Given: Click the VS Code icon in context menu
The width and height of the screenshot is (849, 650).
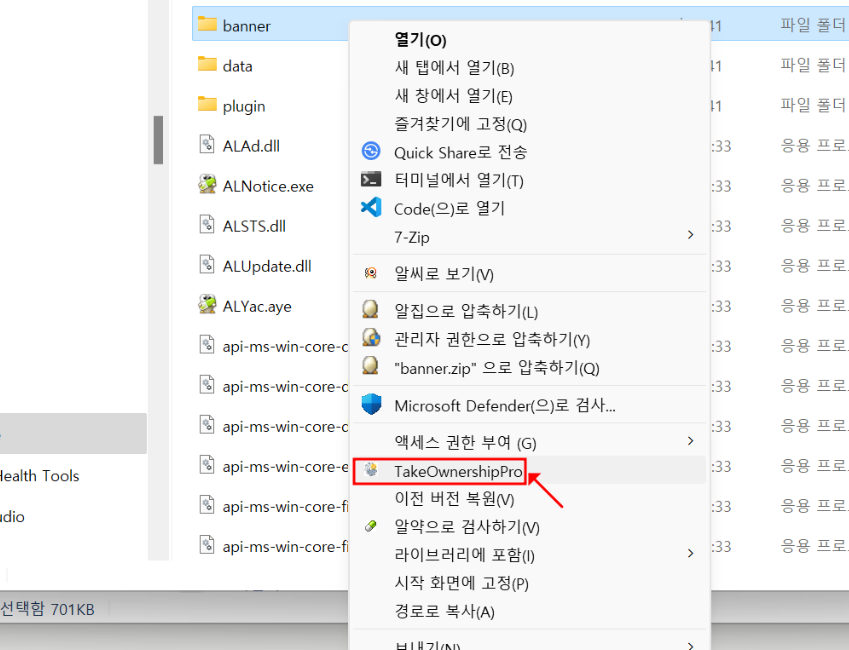Looking at the screenshot, I should click(371, 207).
